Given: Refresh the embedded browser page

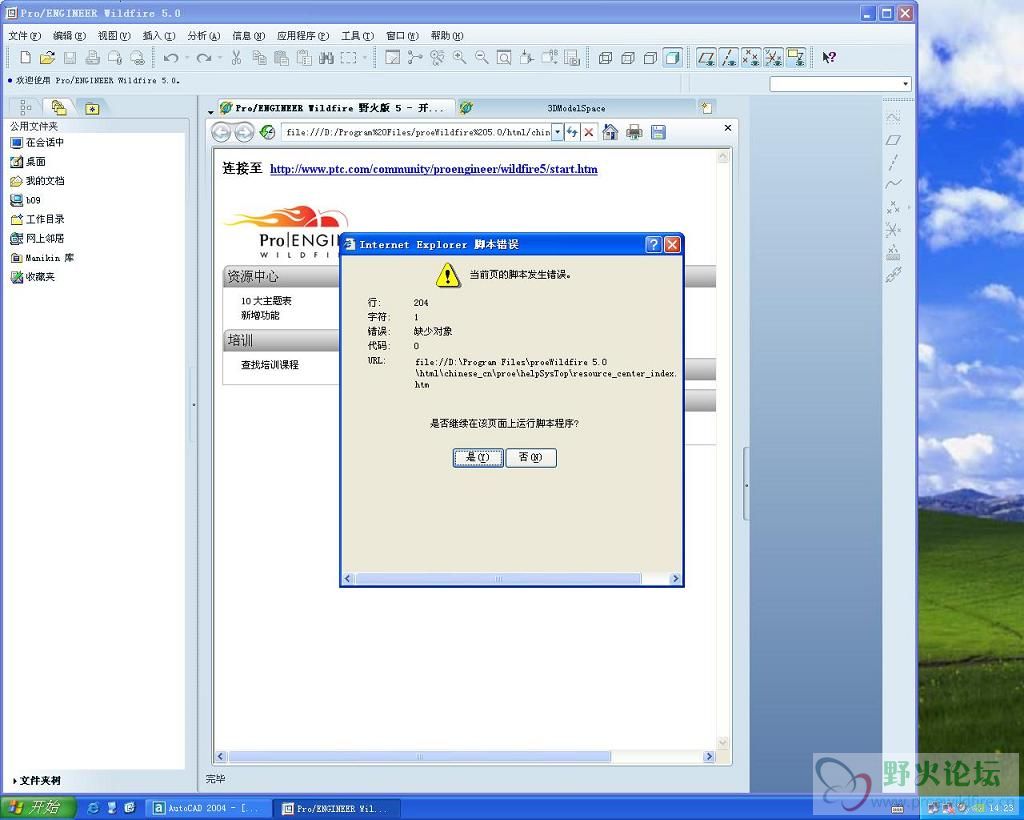Looking at the screenshot, I should [267, 133].
